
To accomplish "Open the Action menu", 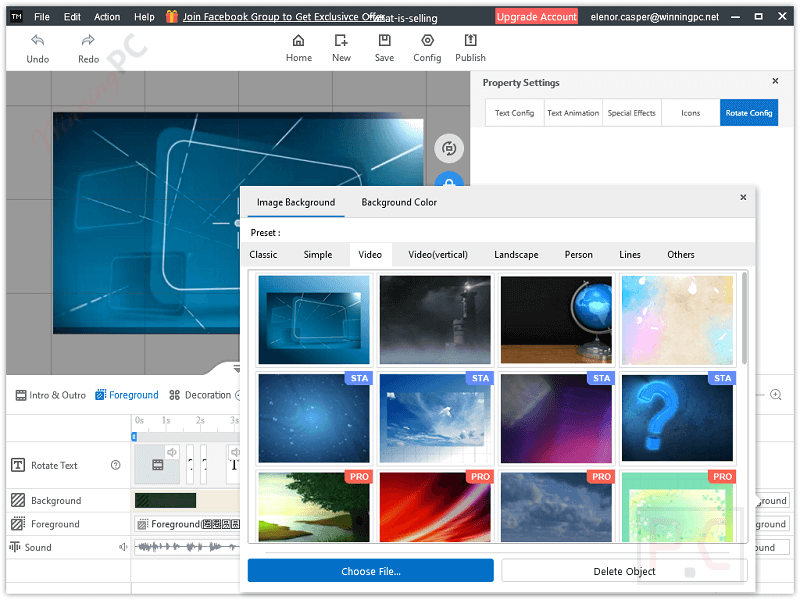I will click(x=107, y=17).
